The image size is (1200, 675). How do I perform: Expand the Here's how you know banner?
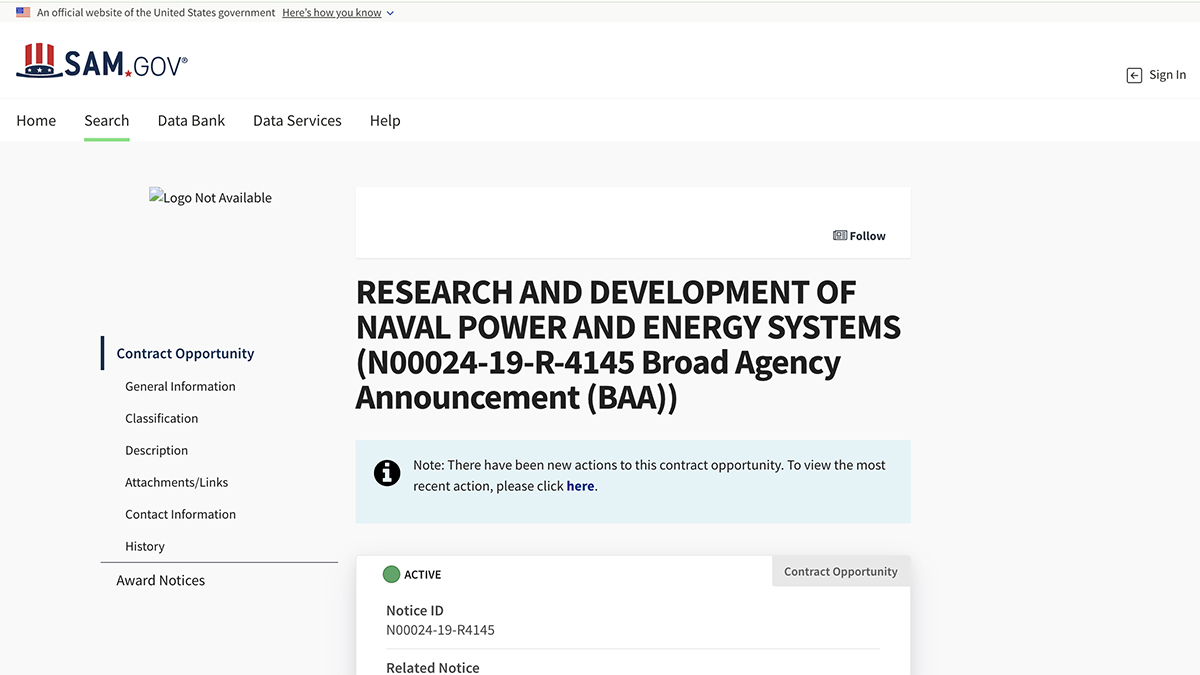point(331,13)
